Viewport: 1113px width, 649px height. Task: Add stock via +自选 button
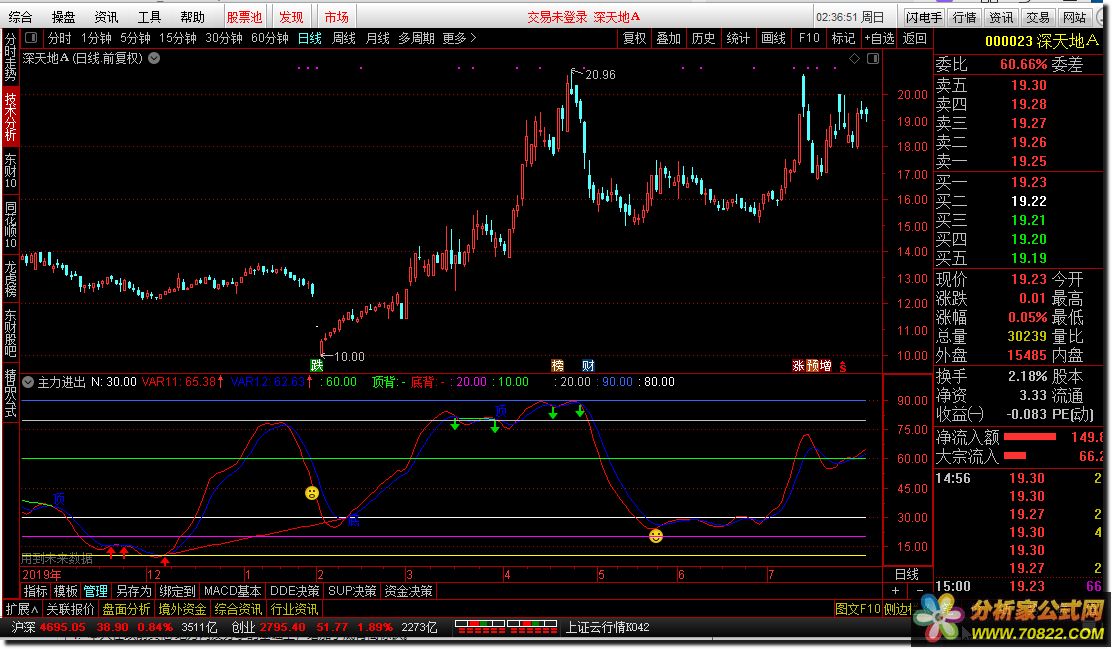879,38
